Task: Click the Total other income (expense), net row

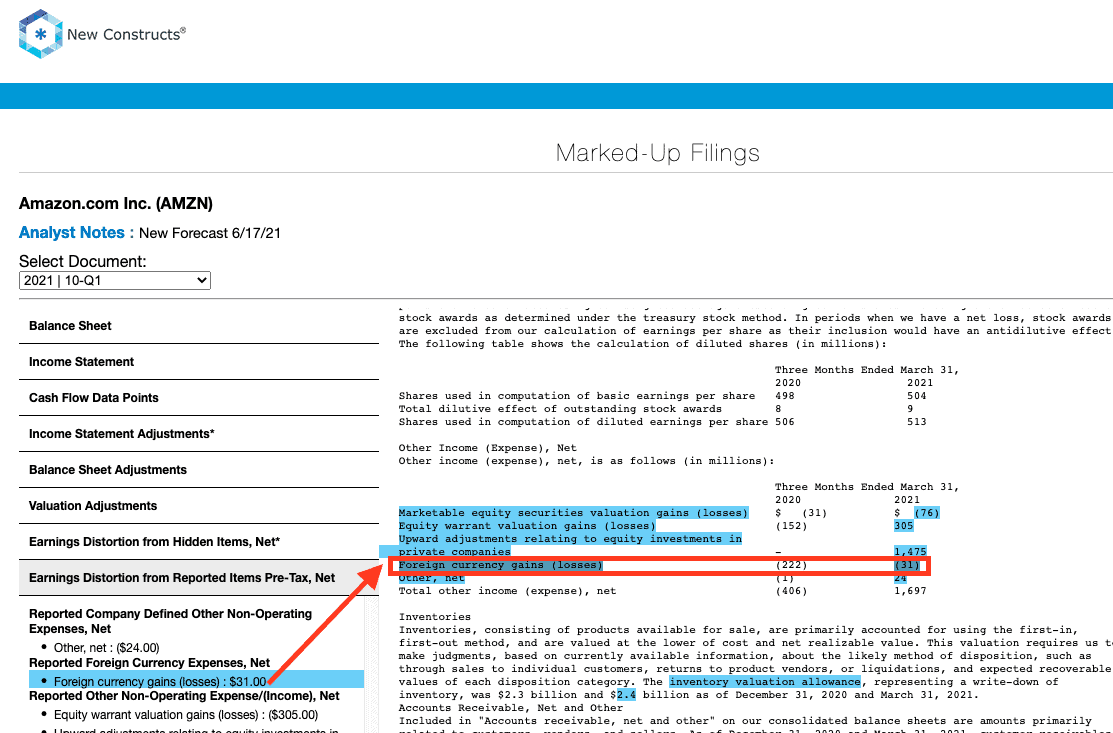Action: [x=662, y=590]
